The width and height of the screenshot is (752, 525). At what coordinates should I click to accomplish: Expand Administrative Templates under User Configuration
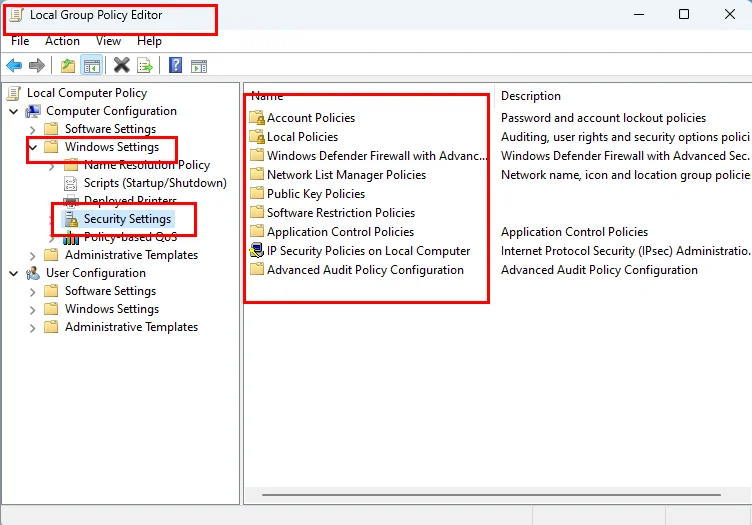click(x=33, y=327)
